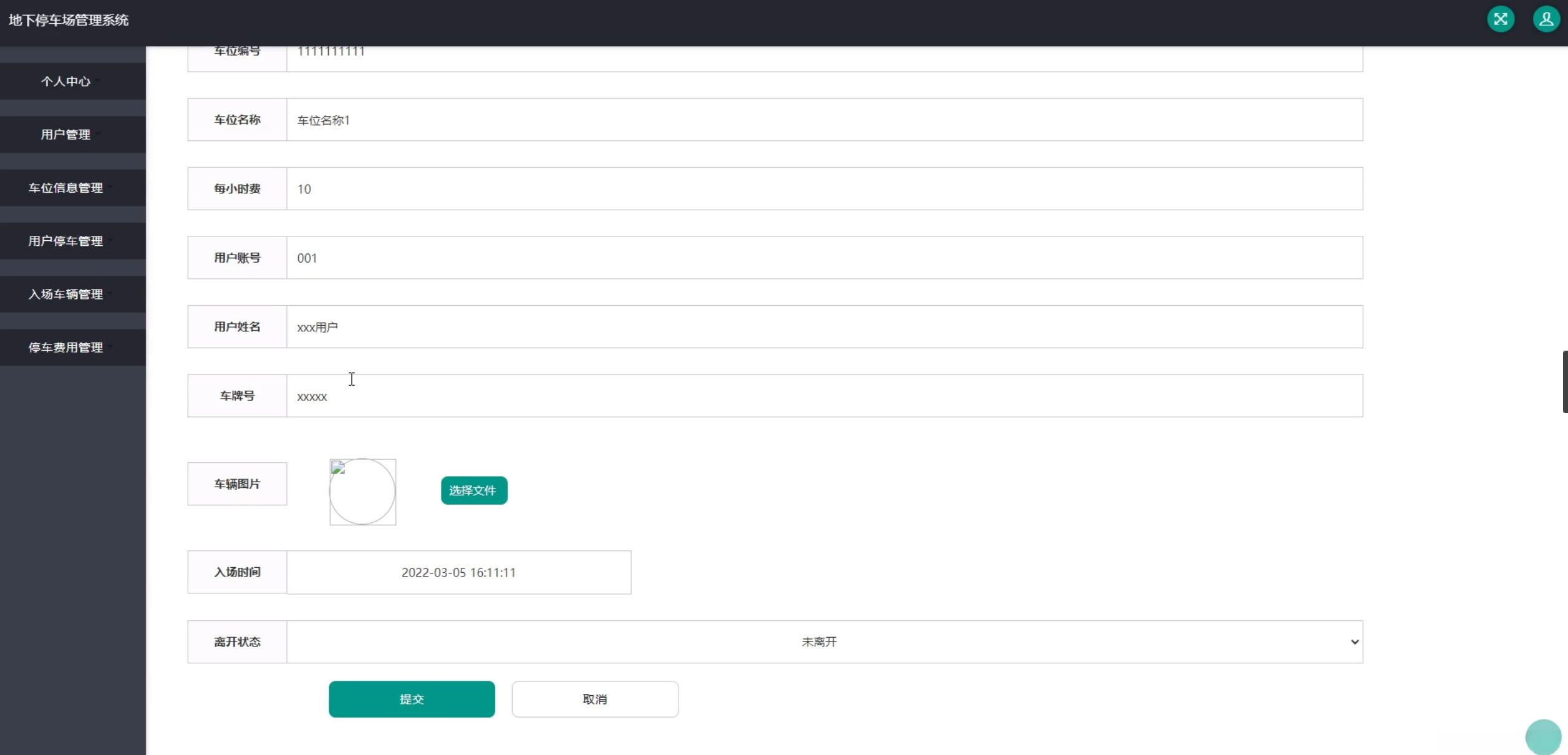Edit the 每小时费 input field

824,188
